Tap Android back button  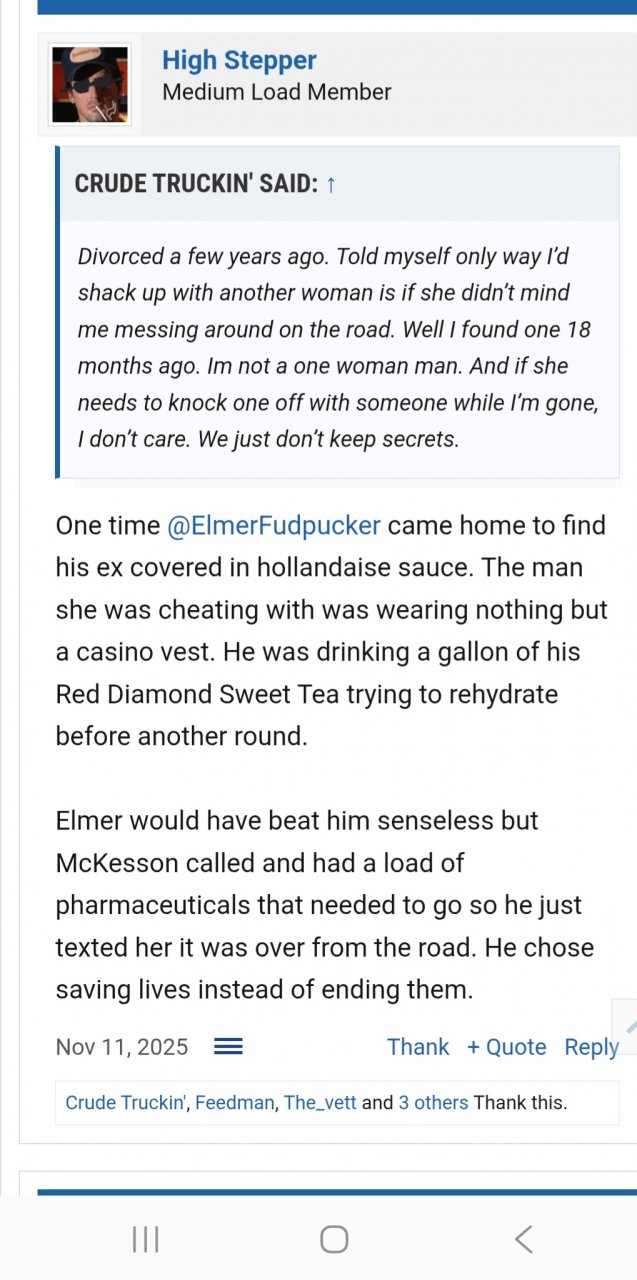point(523,1240)
